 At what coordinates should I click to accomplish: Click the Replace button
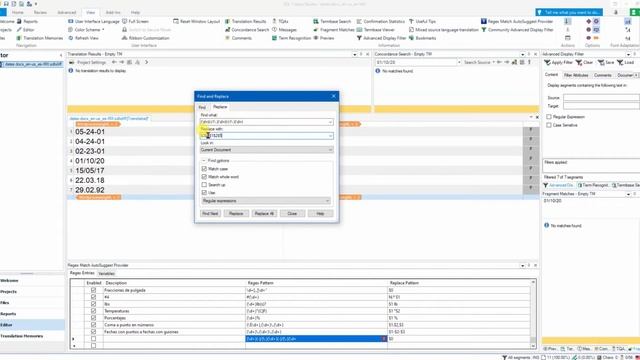(236, 213)
